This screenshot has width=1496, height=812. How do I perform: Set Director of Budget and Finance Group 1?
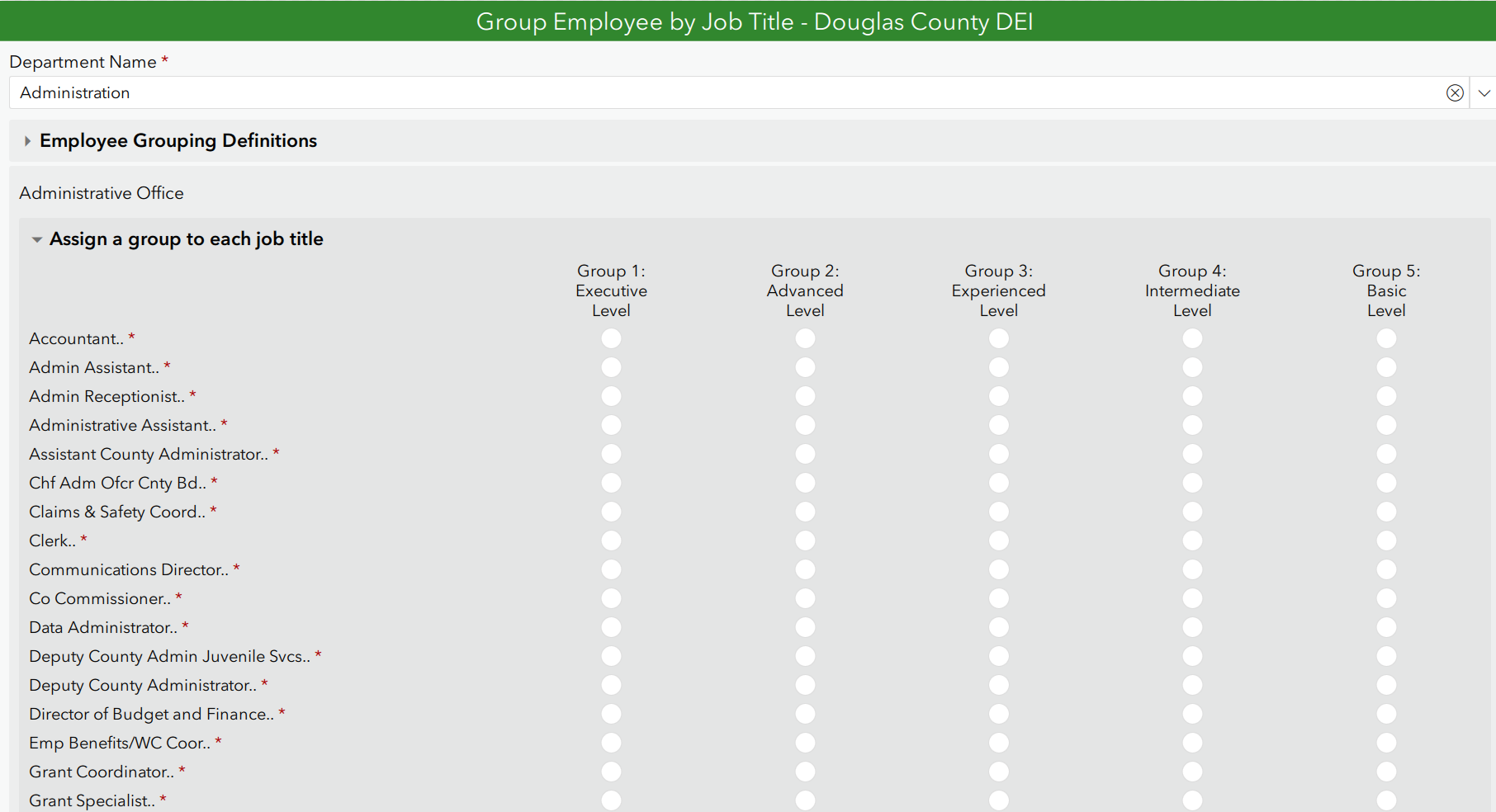coord(611,714)
